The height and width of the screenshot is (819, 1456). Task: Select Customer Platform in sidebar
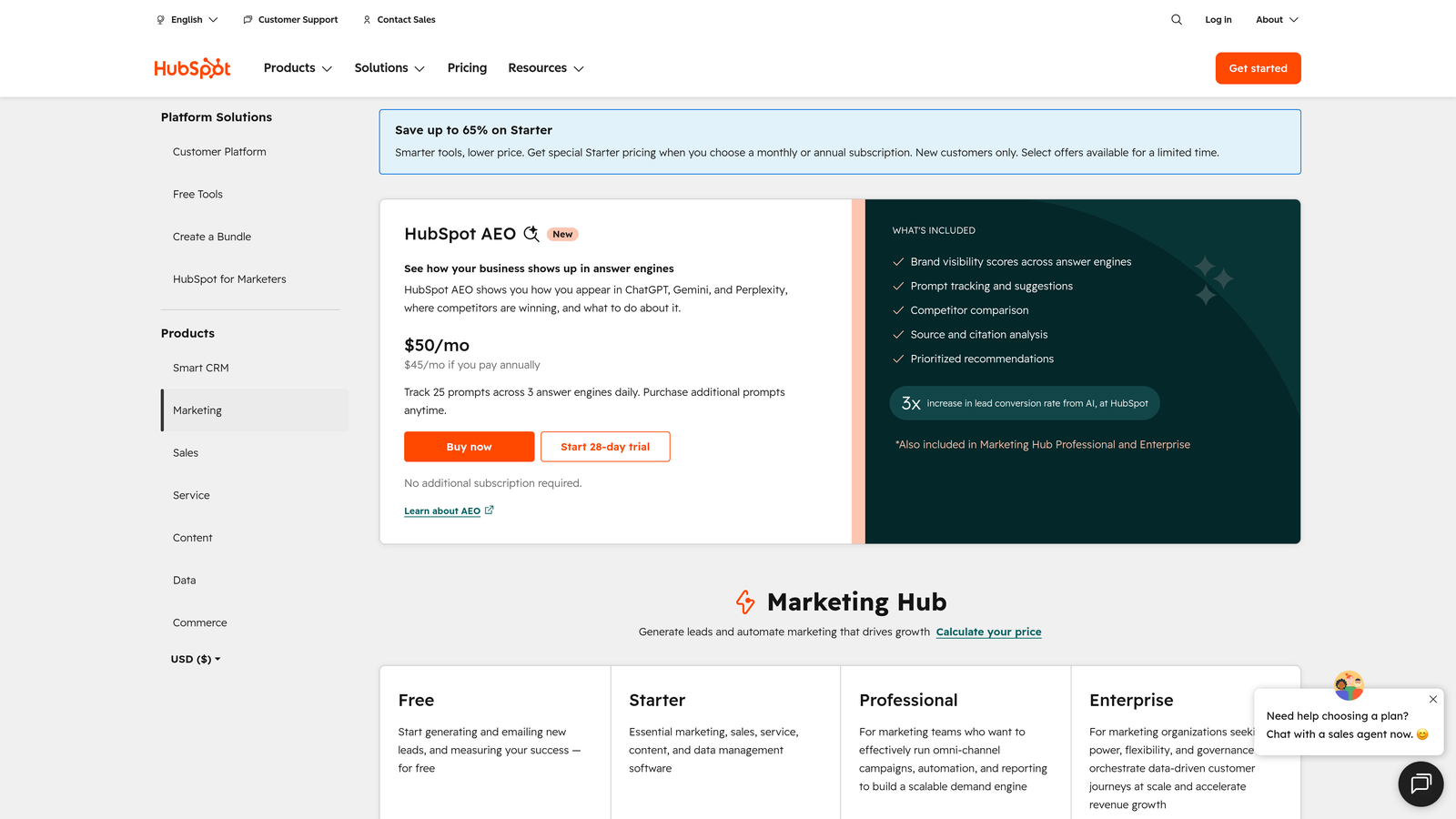pos(219,152)
